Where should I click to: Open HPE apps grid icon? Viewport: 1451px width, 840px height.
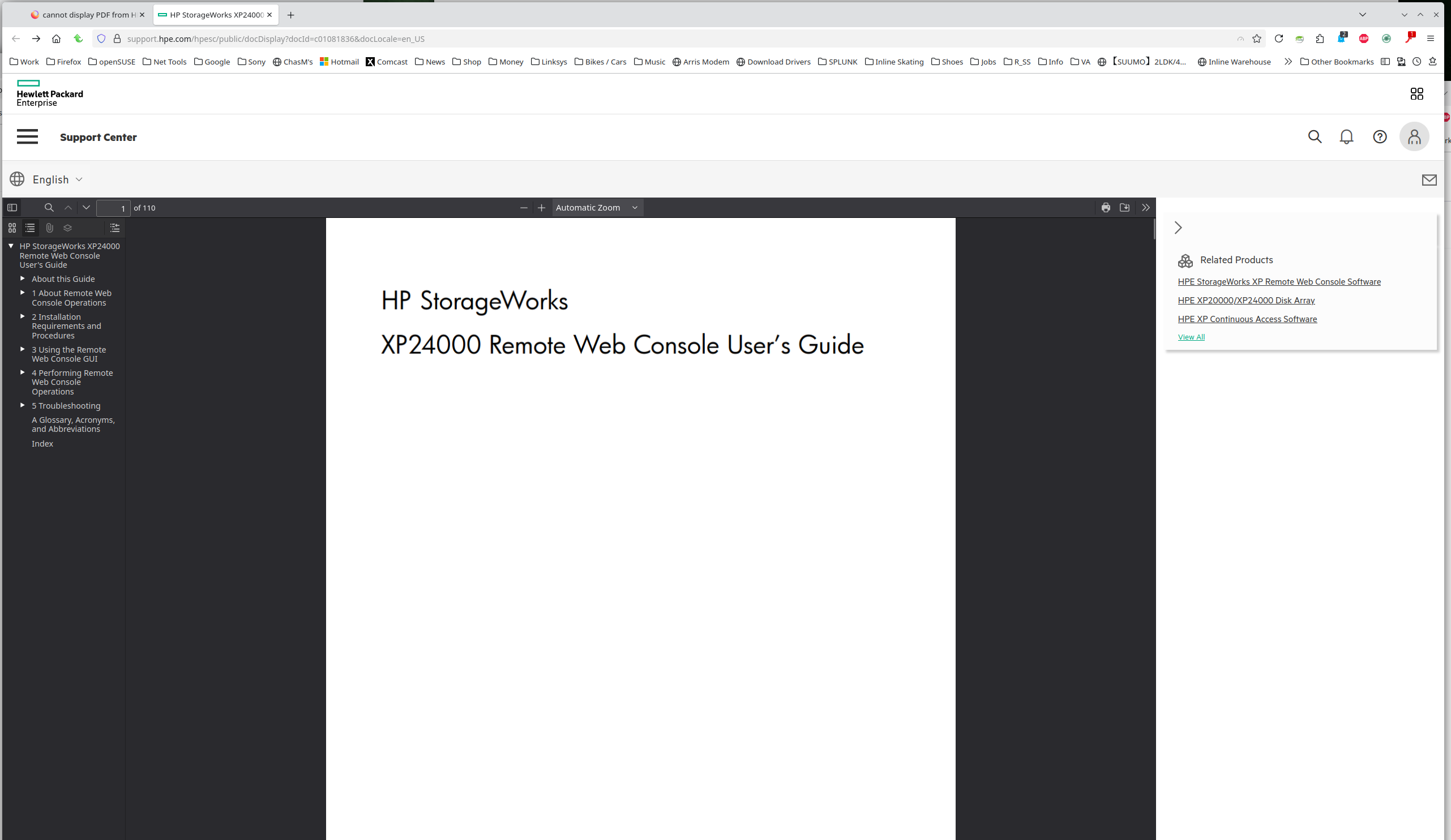[x=1416, y=94]
